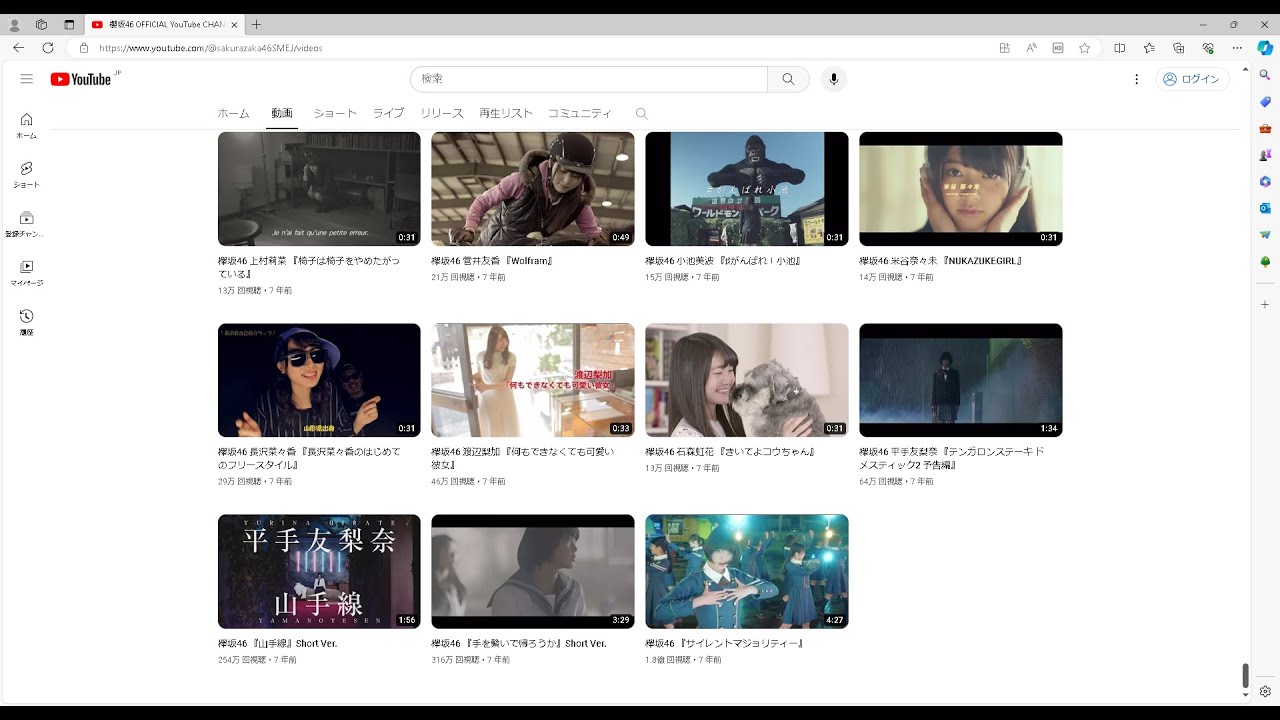
Task: Switch to the ショート channel tab
Action: pos(335,114)
